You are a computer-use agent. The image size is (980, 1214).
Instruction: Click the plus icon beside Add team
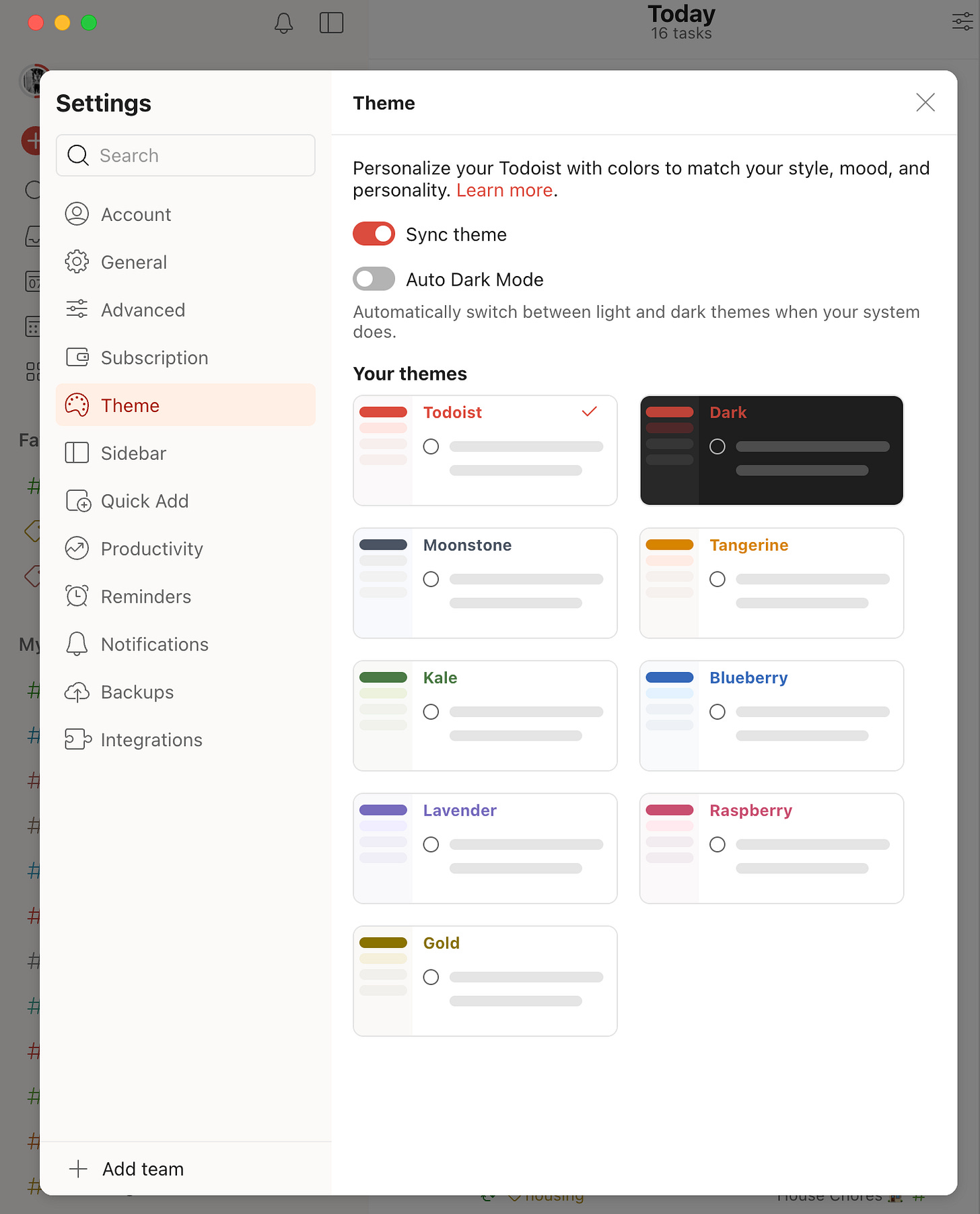[78, 1169]
